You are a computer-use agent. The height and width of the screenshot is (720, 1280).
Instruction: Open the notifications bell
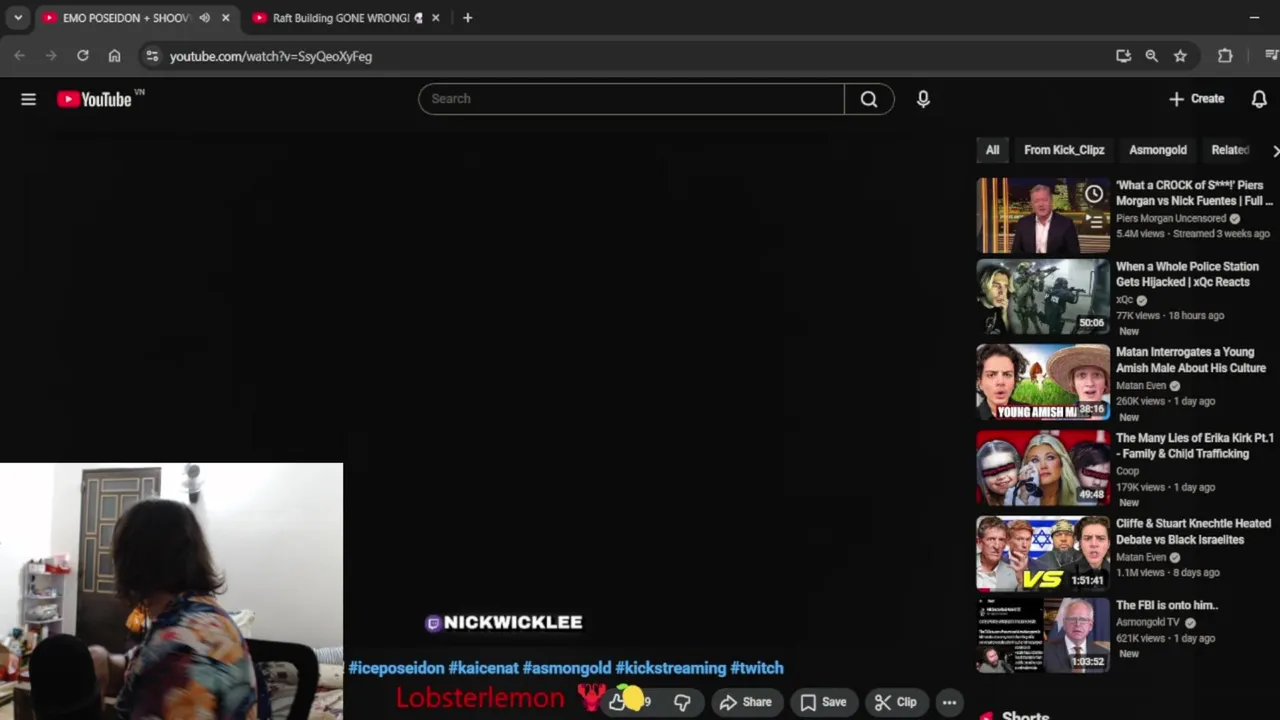point(1259,99)
